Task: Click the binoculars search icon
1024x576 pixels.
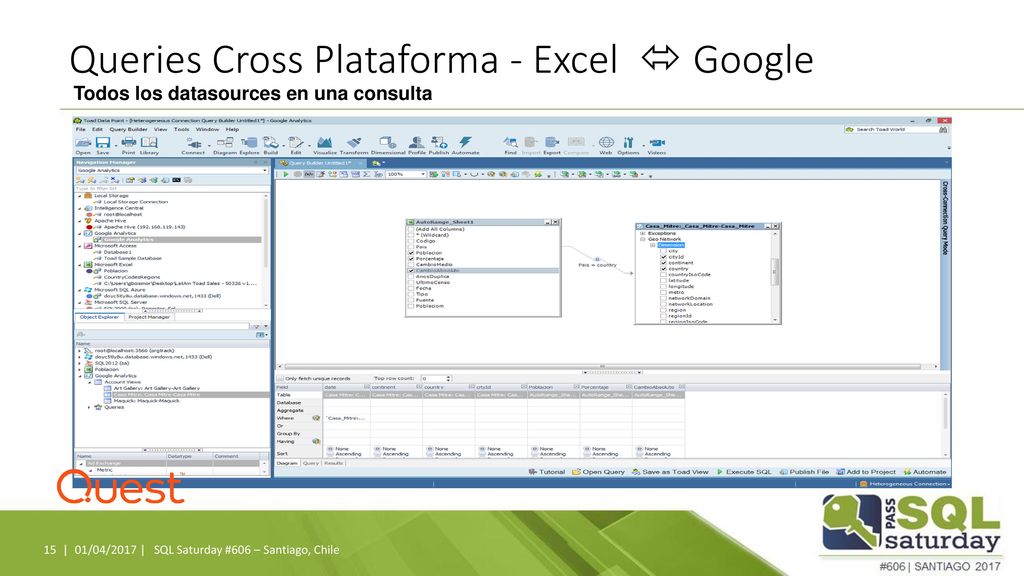Action: coord(943,129)
